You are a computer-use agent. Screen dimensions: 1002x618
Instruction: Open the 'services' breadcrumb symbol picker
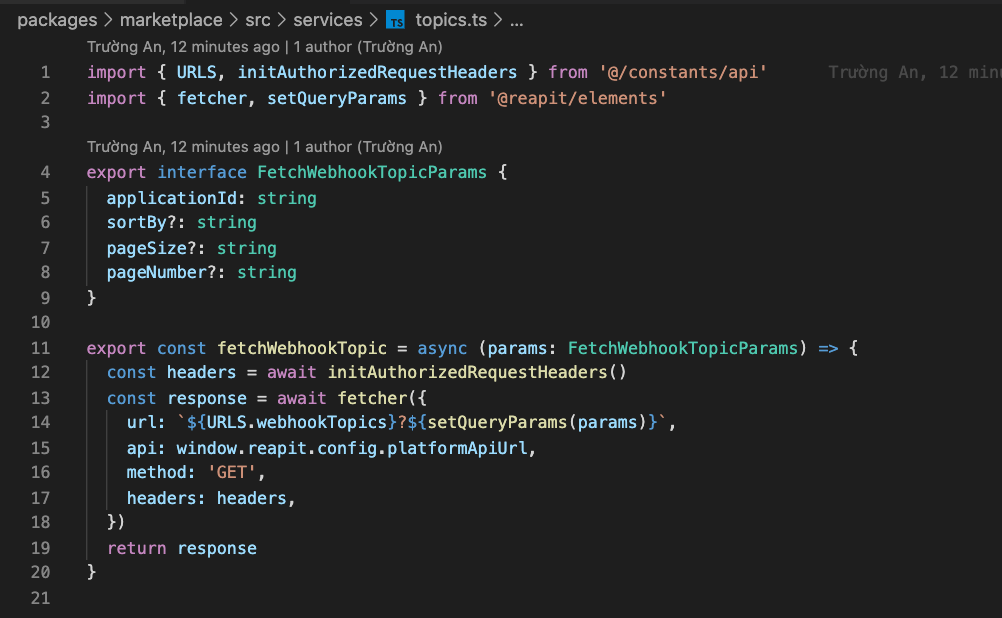328,19
